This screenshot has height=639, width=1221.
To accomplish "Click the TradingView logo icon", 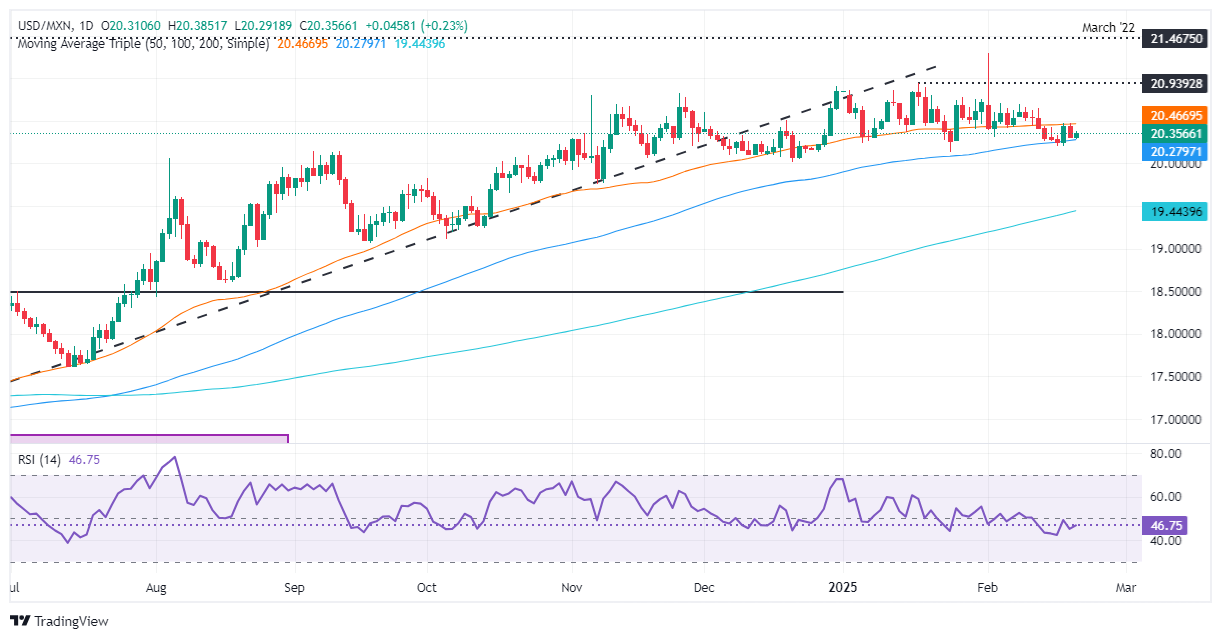I will click(x=20, y=621).
